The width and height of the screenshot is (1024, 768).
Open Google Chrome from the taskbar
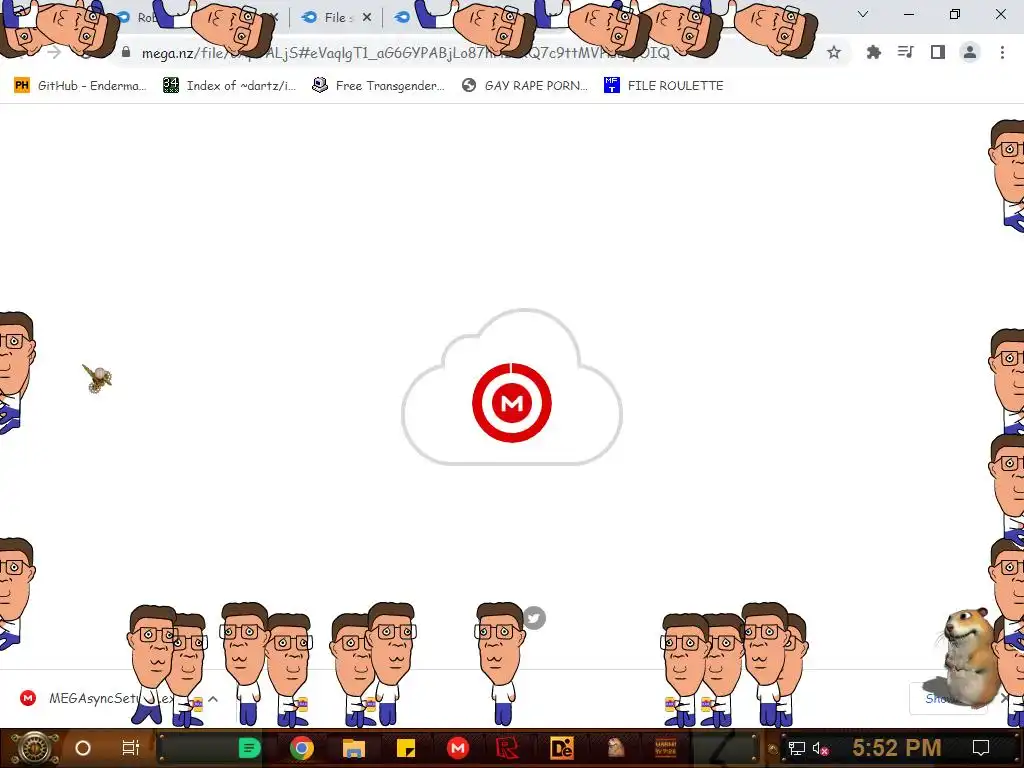click(x=302, y=748)
